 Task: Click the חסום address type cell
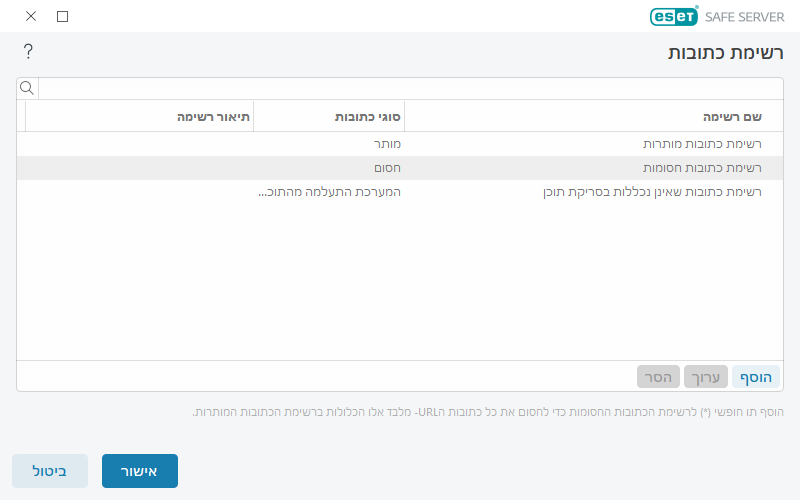(x=387, y=168)
